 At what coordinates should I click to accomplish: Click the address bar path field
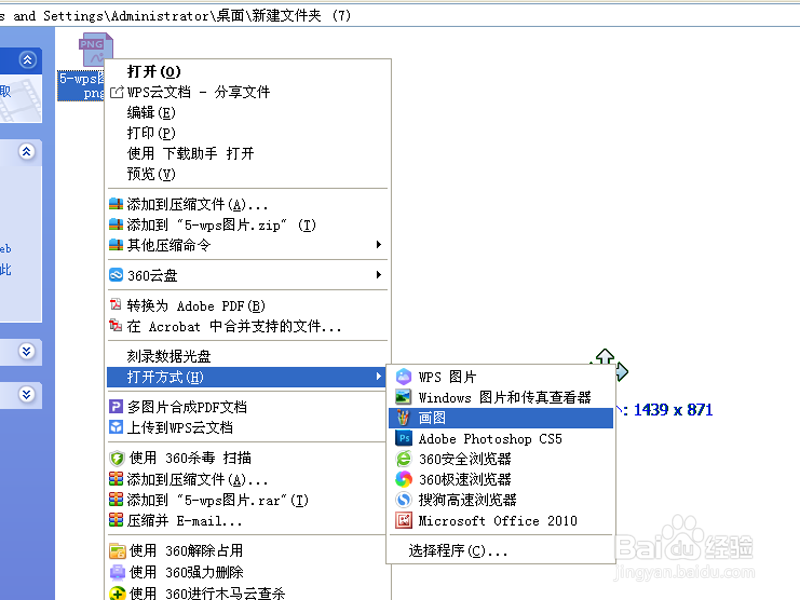[400, 16]
